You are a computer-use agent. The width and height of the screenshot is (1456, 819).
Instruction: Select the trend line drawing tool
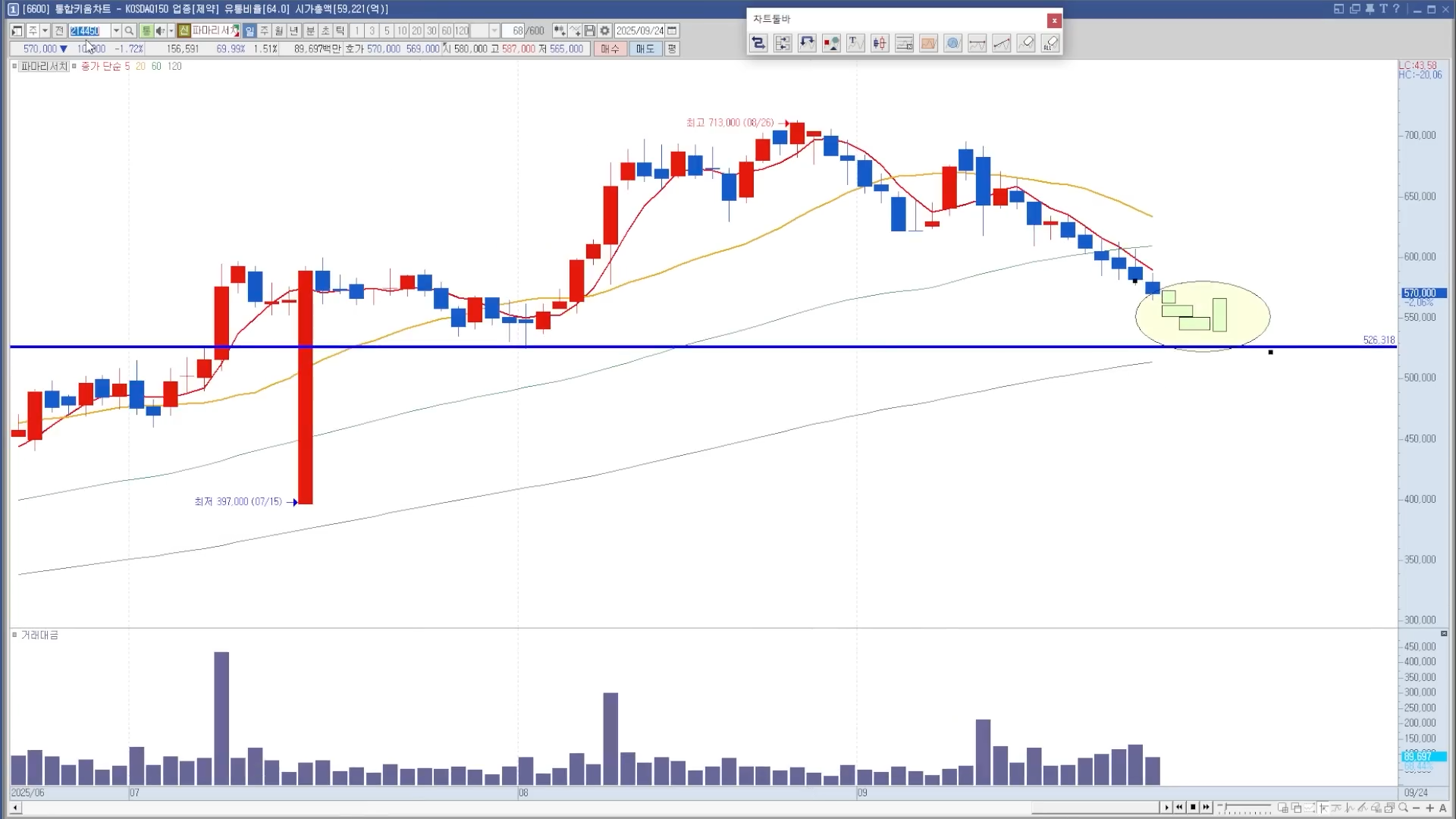(1002, 43)
